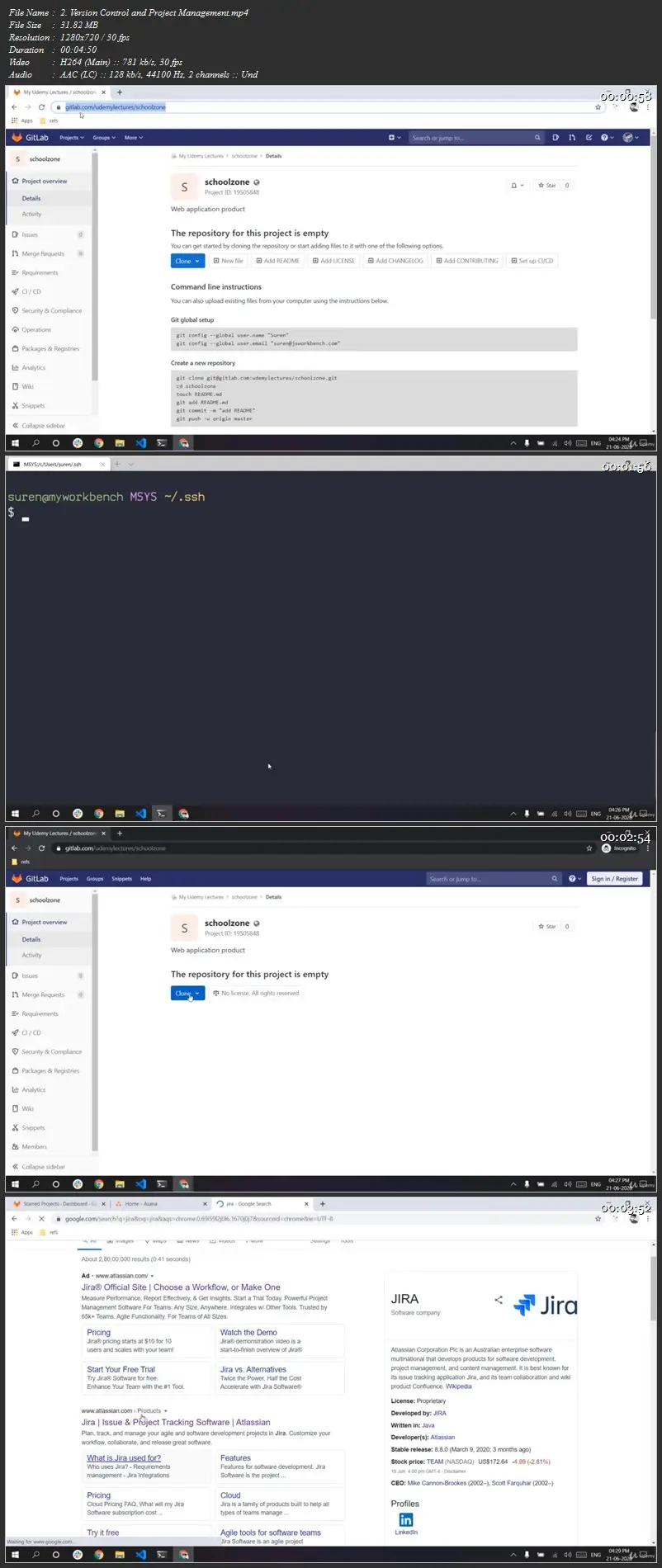Click the Add CHANGELOG button
Viewport: 662px width, 1568px height.
(x=395, y=261)
